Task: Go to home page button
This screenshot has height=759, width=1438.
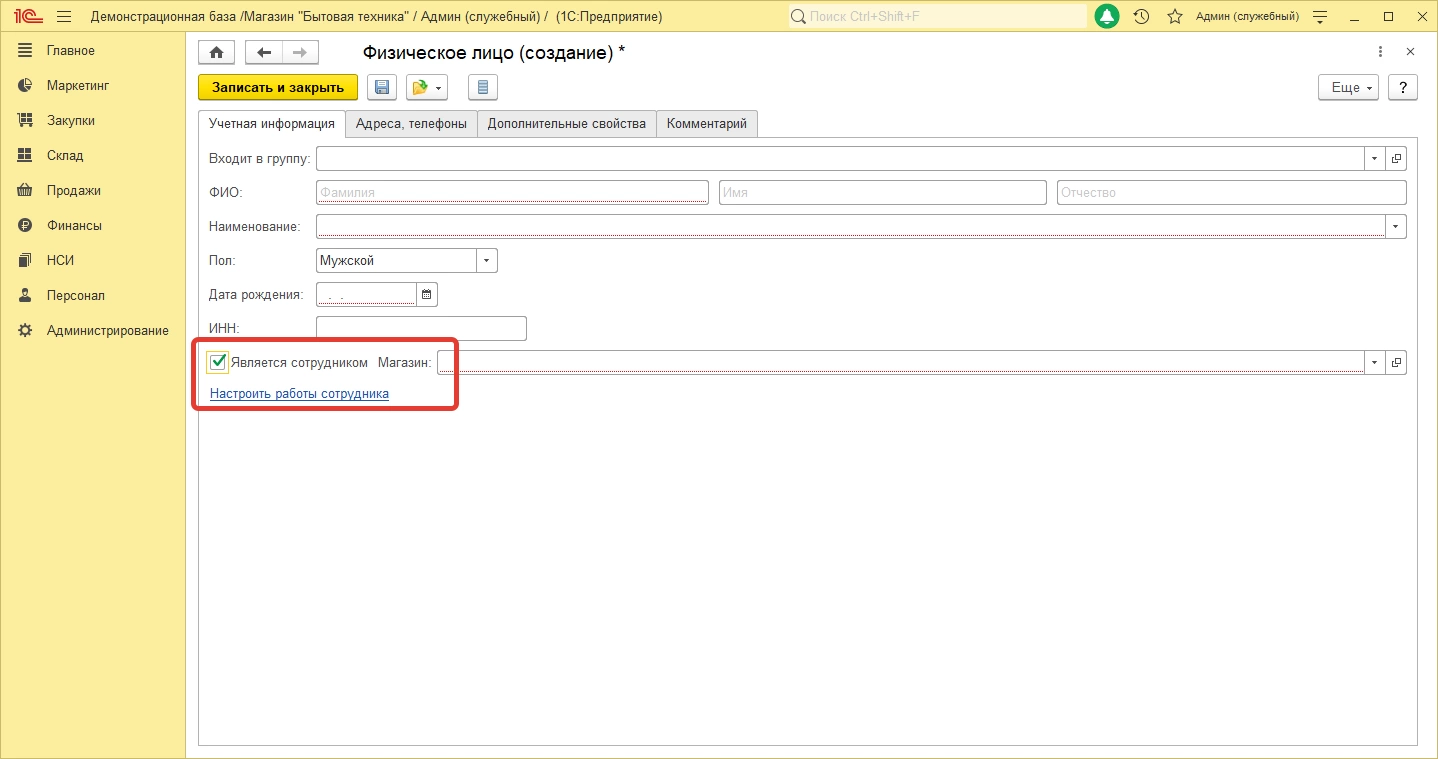Action: 216,53
